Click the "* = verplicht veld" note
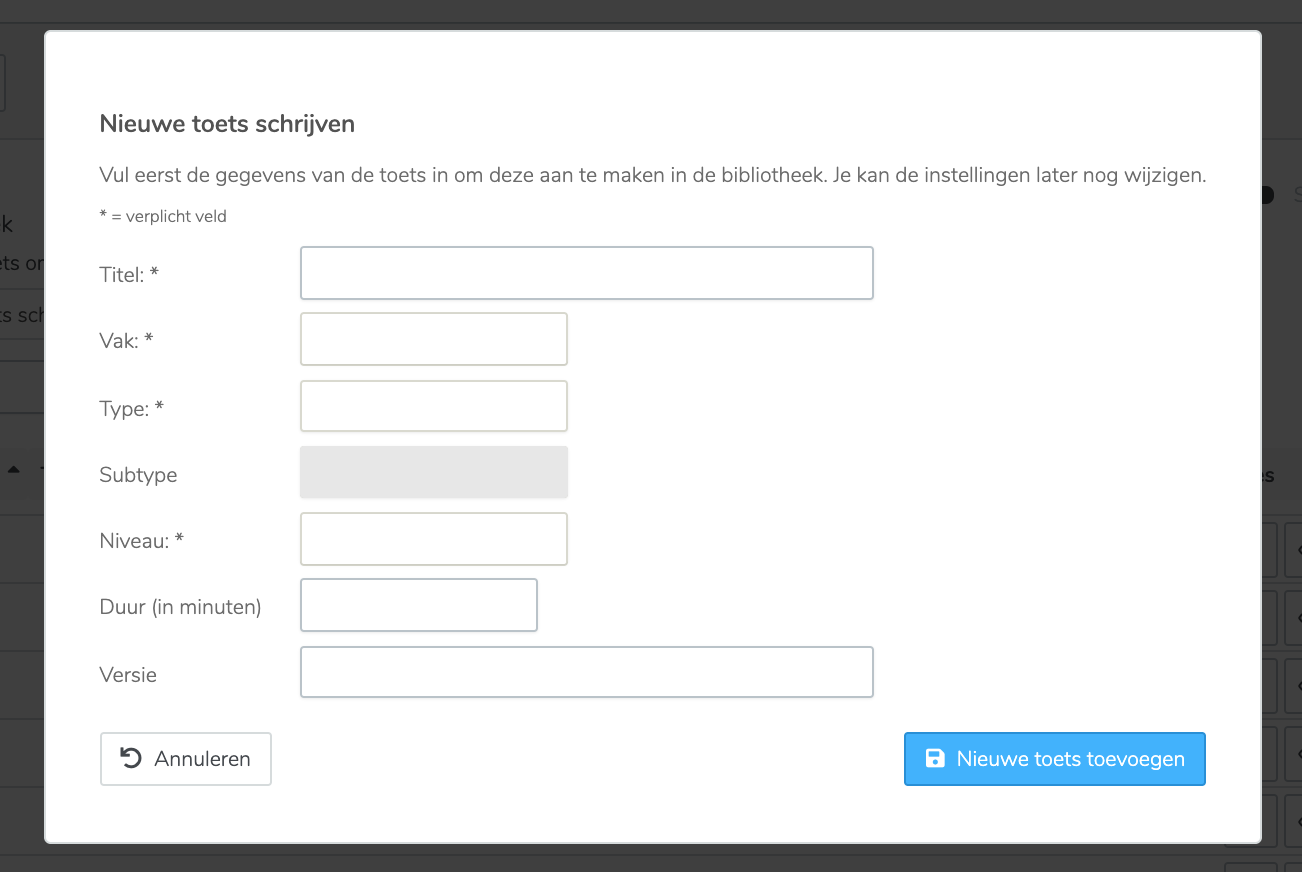 click(163, 216)
